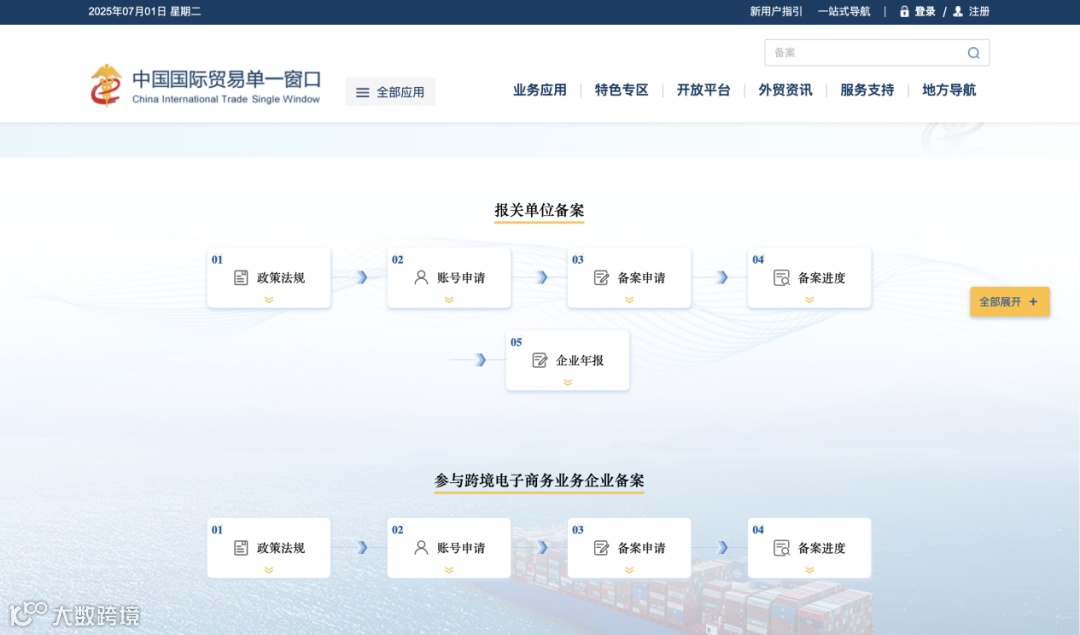Expand 备案申请 in the cross-border e-commerce section
1080x635 pixels.
pos(629,570)
